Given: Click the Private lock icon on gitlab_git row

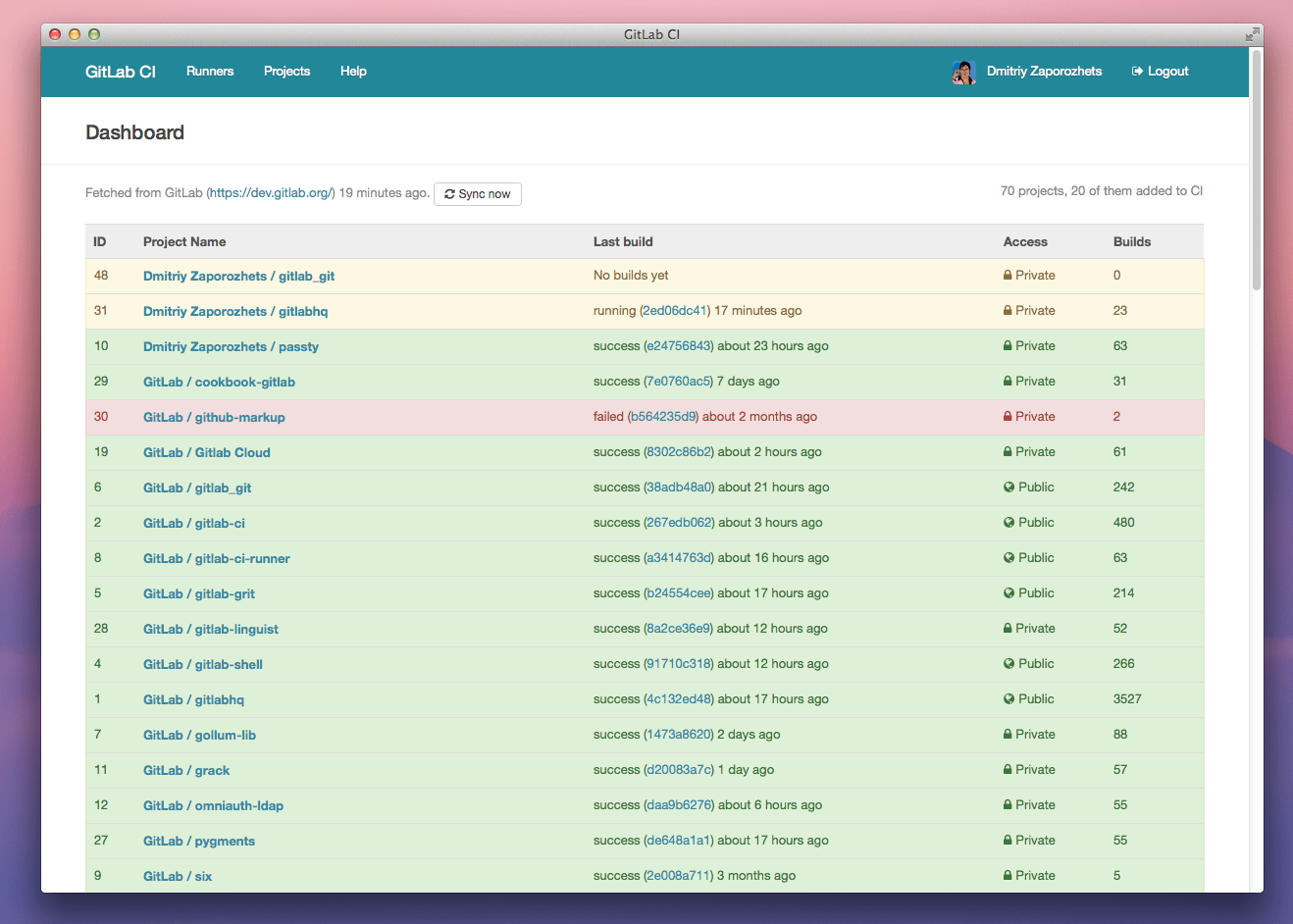Looking at the screenshot, I should 1008,276.
